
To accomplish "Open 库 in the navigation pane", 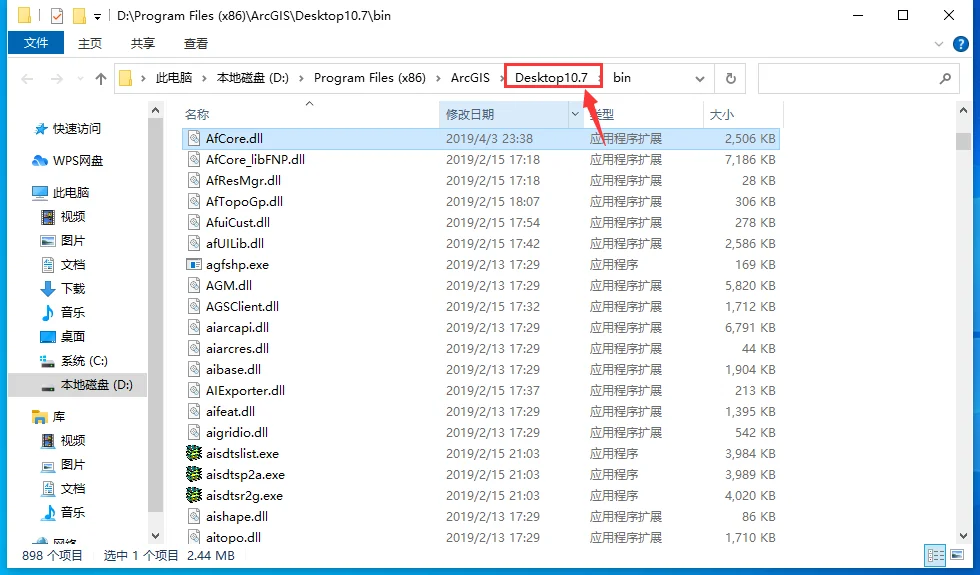I will point(49,416).
